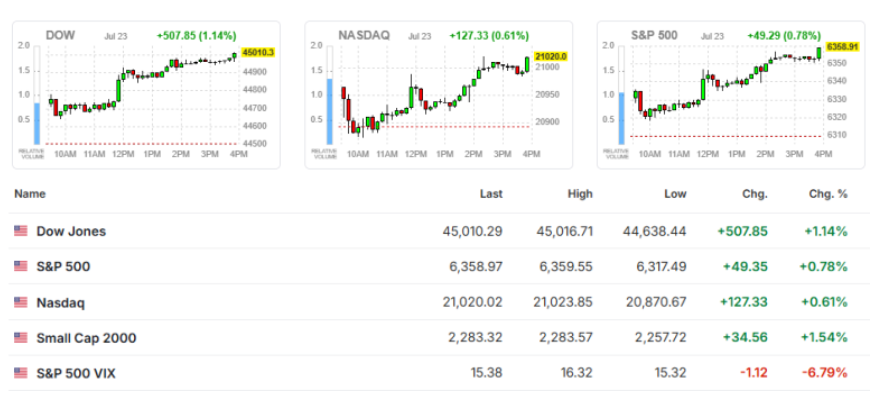Sort table by Last column header
This screenshot has height=397, width=887.
tap(491, 194)
